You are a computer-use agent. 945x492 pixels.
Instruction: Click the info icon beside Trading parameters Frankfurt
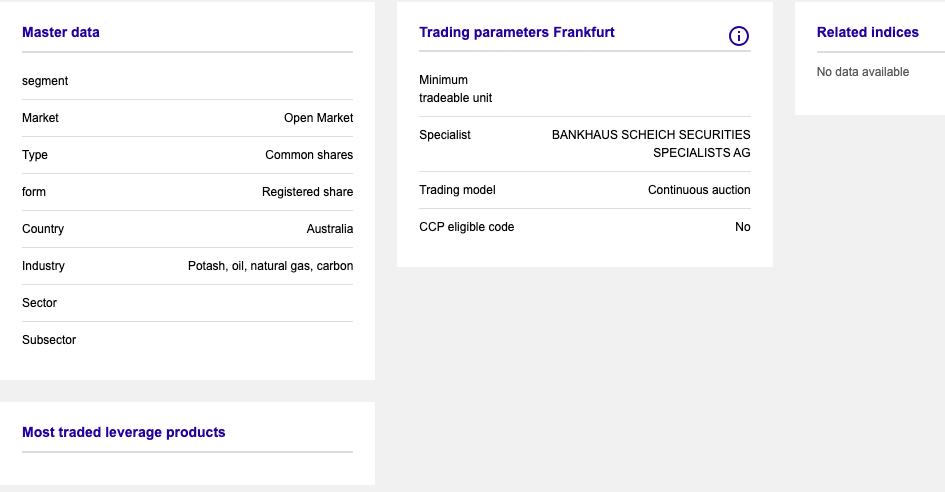point(739,36)
